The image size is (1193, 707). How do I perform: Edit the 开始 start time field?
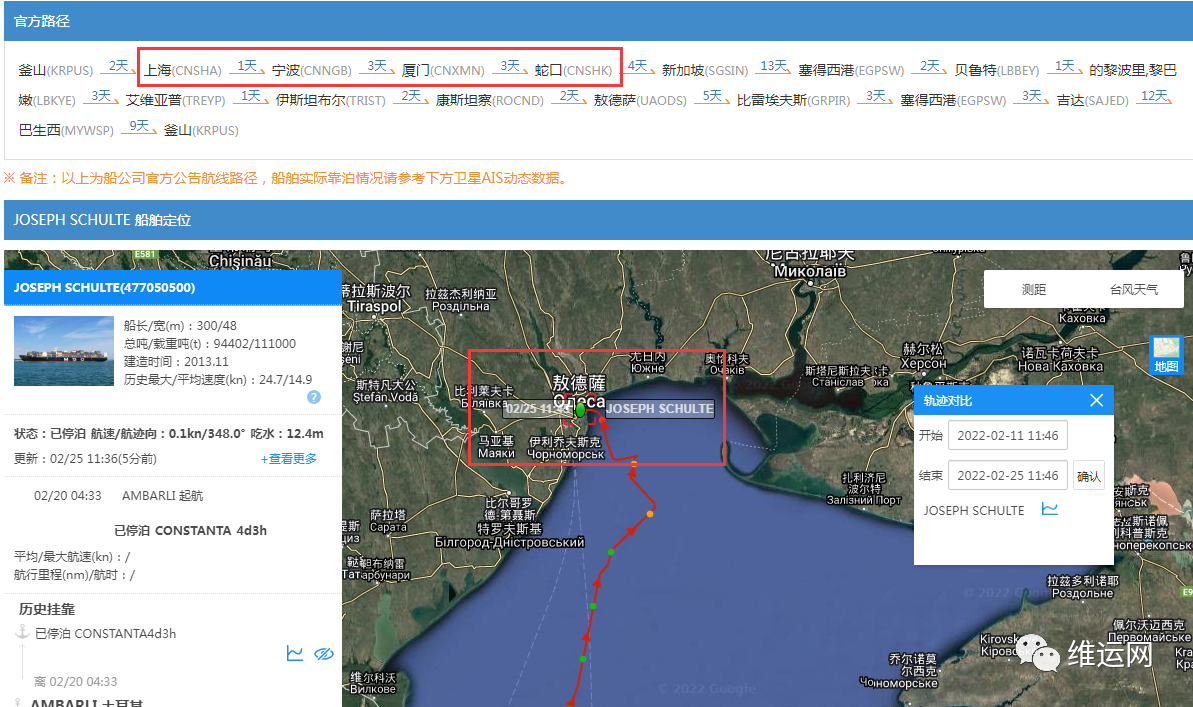click(x=1007, y=435)
